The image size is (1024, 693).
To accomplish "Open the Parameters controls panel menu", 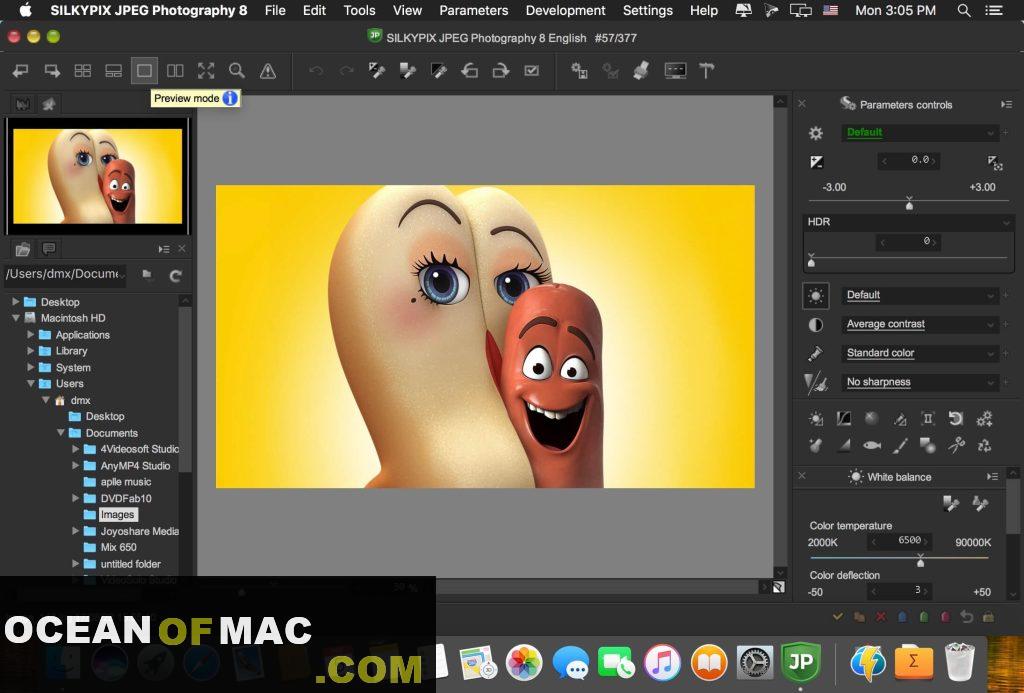I will 1006,105.
